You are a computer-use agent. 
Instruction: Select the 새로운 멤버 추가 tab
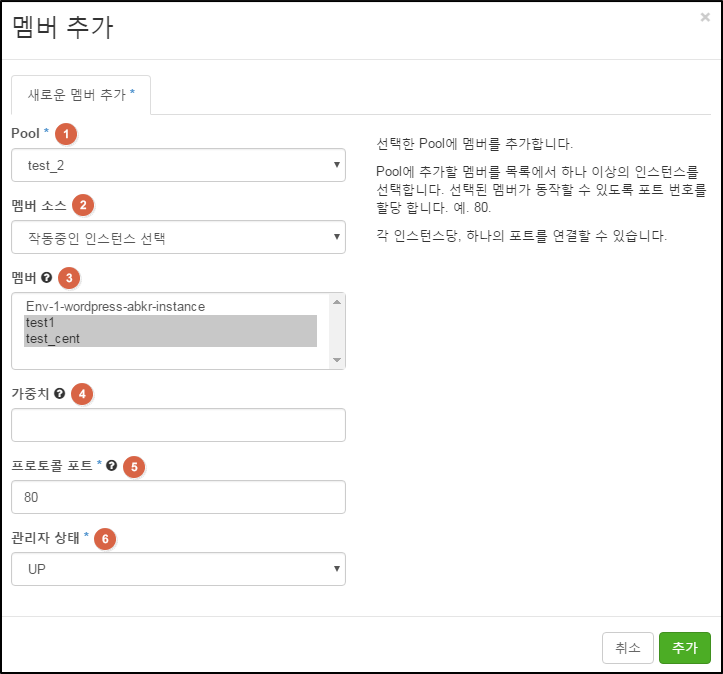(81, 95)
